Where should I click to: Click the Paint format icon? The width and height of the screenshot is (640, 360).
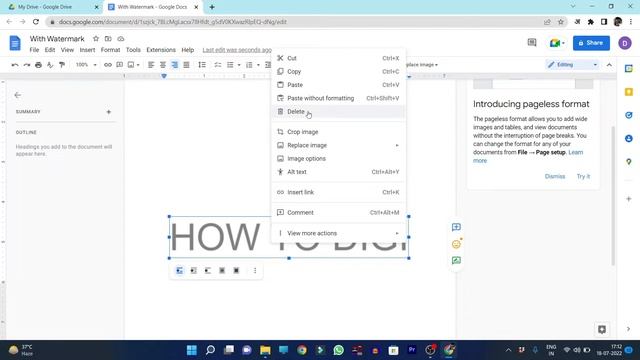point(62,65)
